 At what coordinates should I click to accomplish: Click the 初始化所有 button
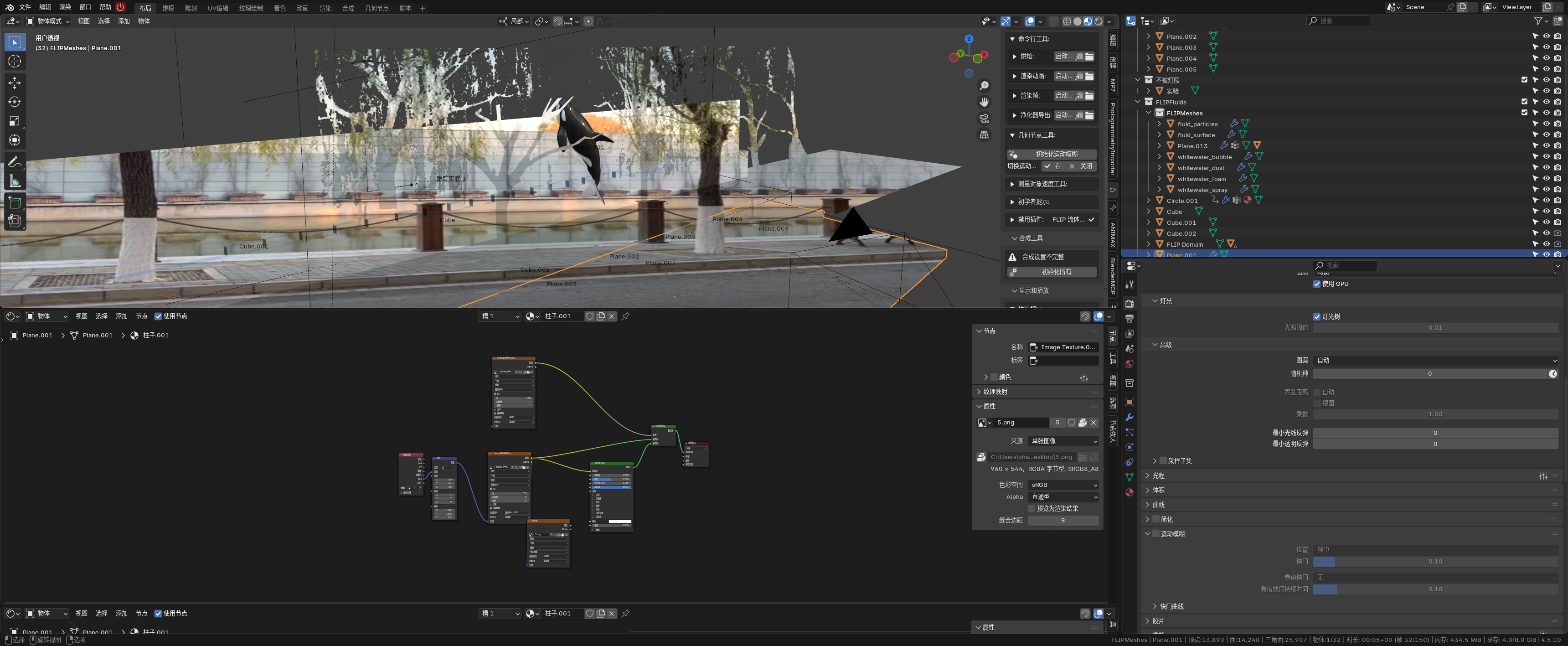tap(1052, 272)
